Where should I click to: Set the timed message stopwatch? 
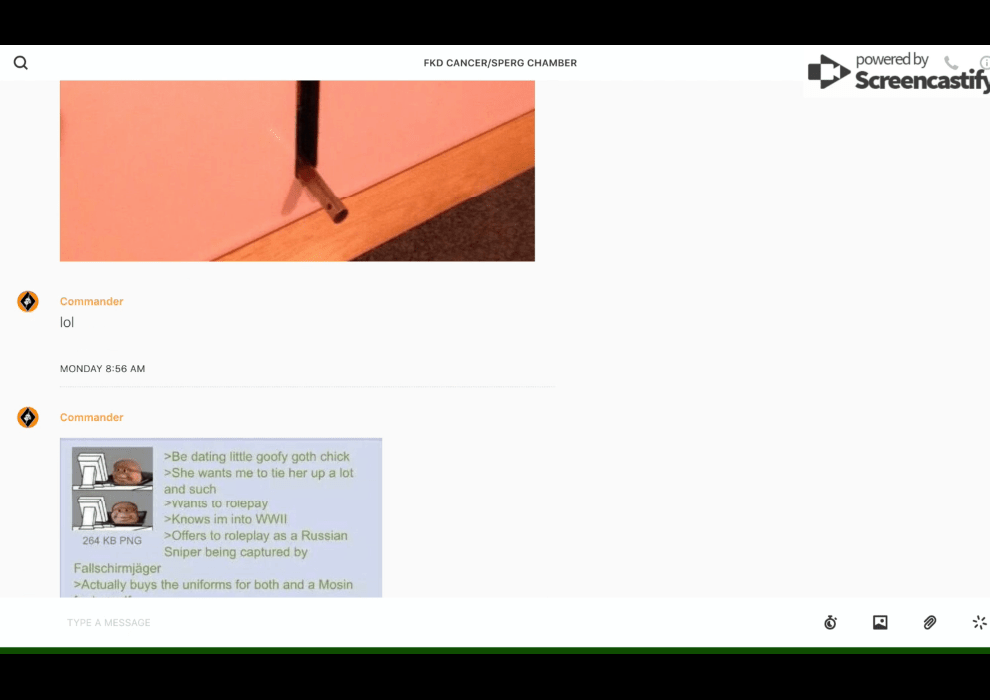pos(830,622)
